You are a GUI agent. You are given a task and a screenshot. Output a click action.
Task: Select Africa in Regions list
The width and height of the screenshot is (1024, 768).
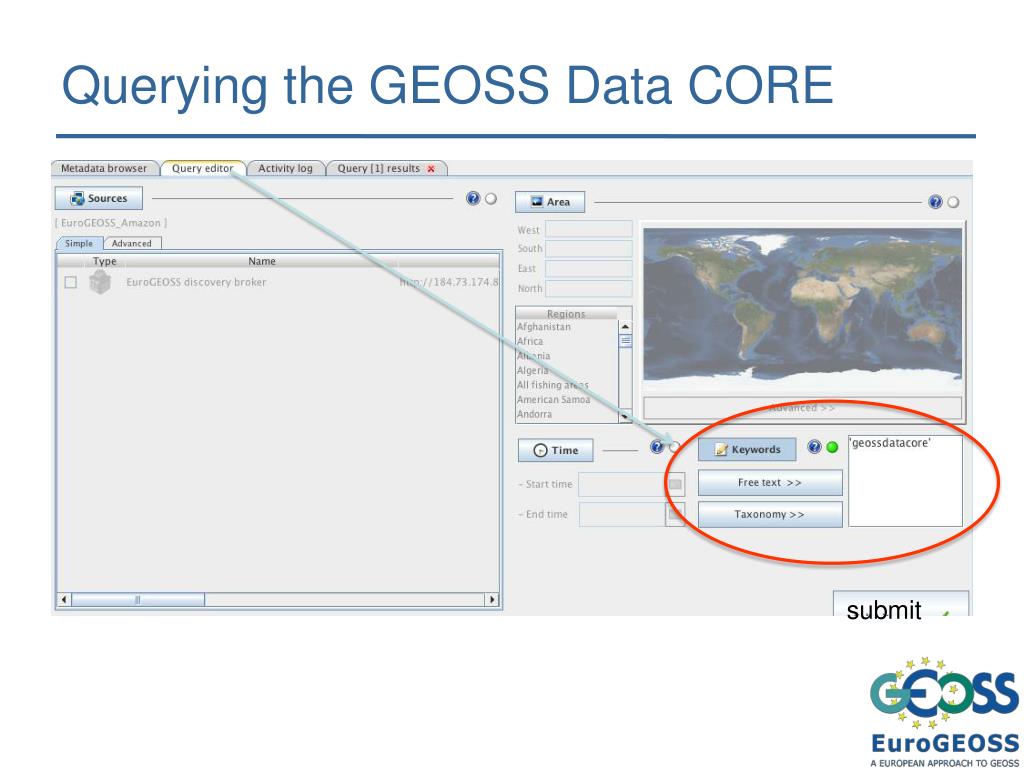tap(530, 341)
